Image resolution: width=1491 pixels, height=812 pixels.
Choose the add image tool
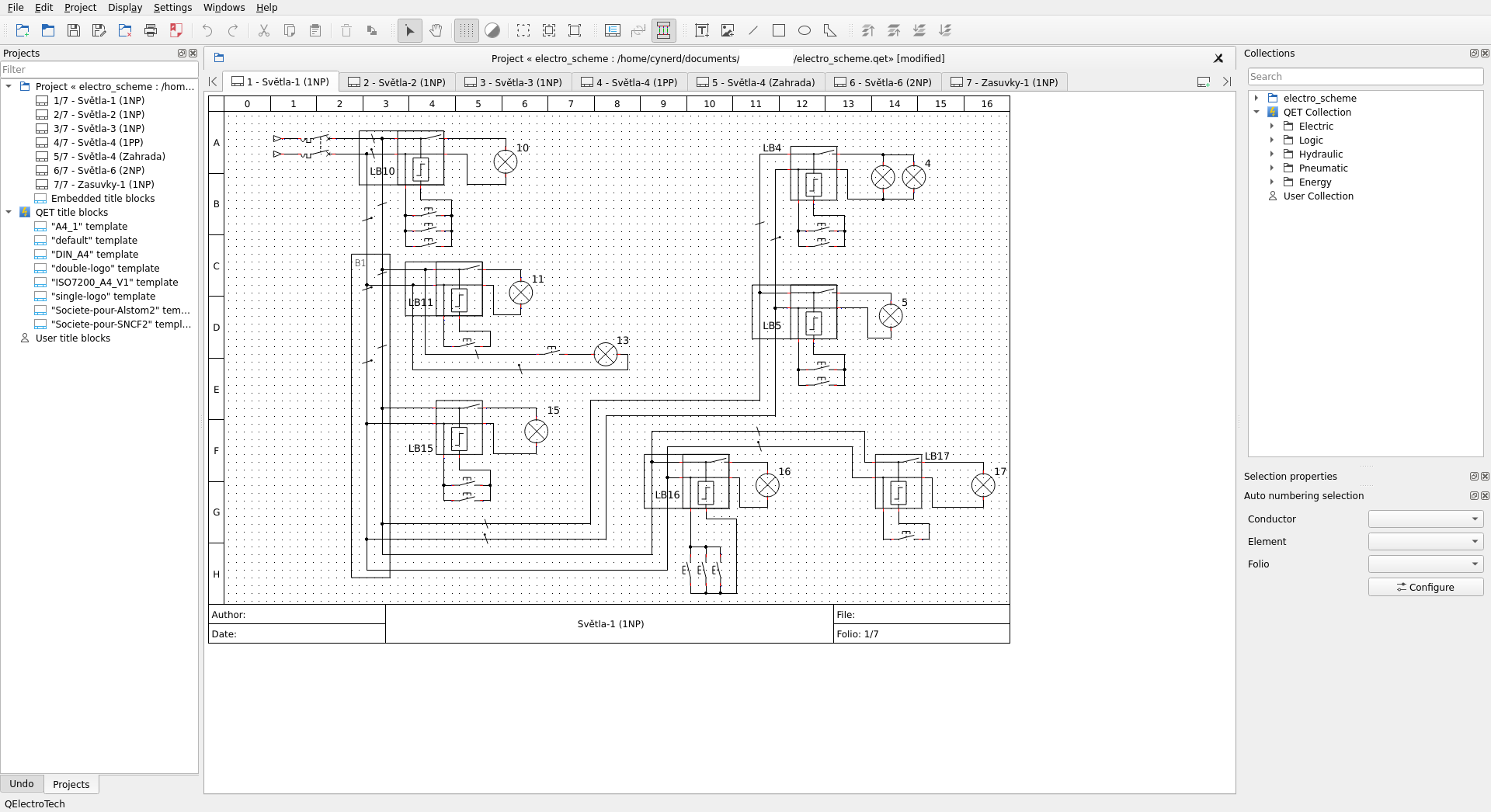(x=728, y=30)
